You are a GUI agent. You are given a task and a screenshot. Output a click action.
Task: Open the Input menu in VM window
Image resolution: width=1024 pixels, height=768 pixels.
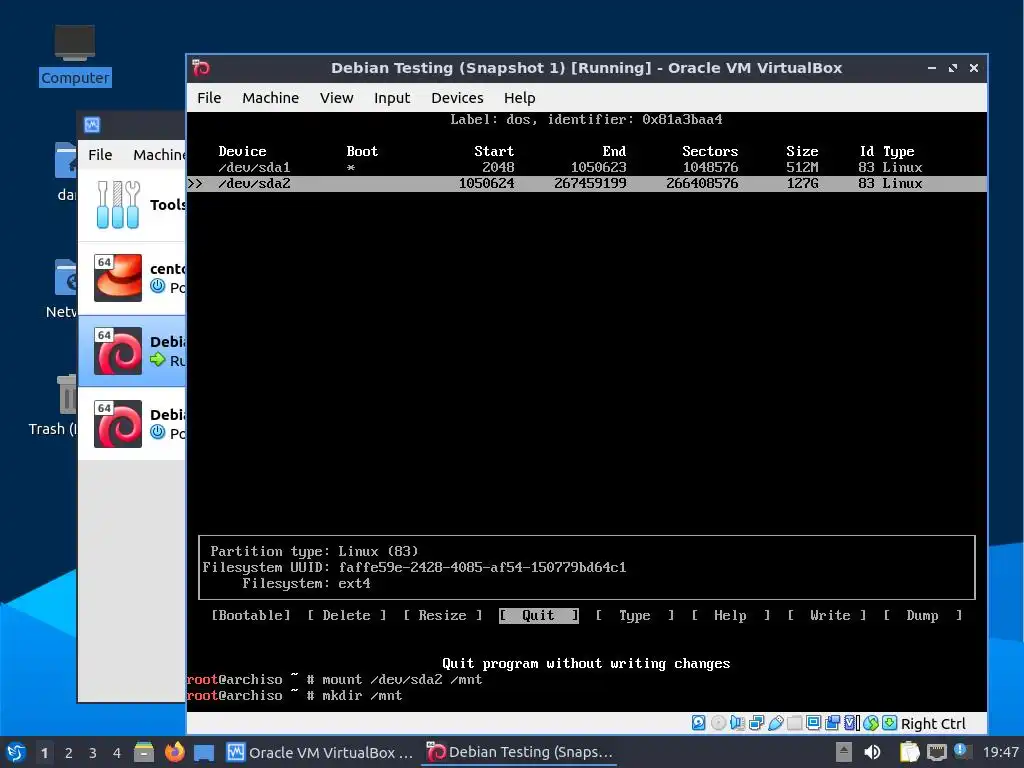click(x=392, y=98)
